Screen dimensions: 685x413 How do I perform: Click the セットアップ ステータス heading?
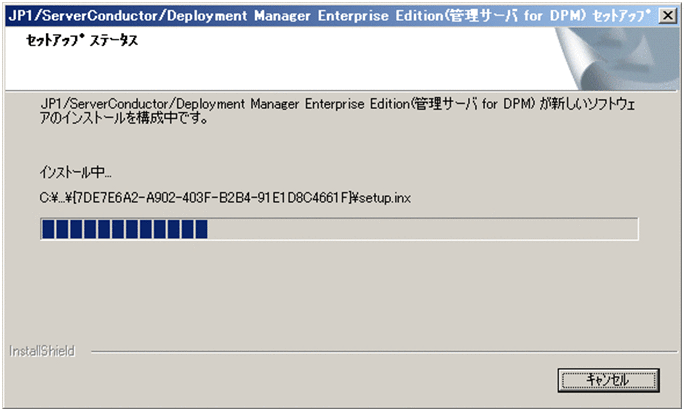tap(77, 43)
